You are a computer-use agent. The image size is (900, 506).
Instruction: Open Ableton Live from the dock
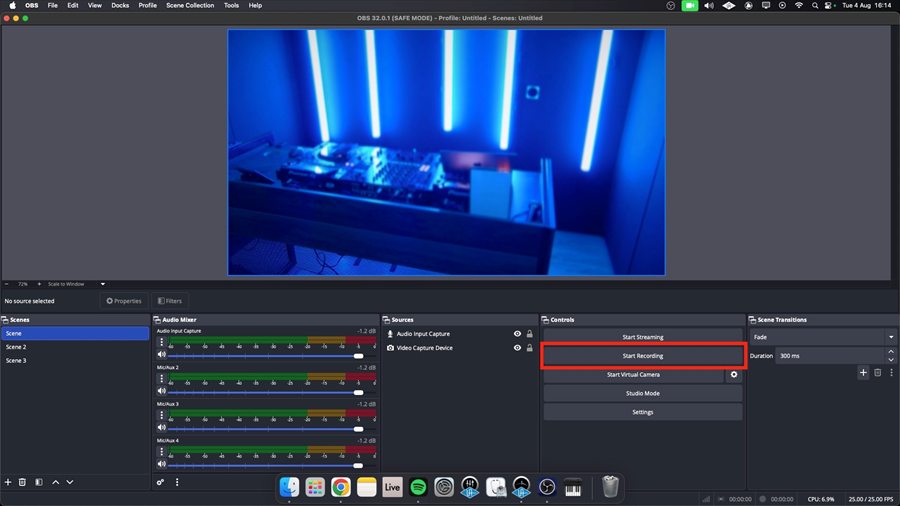click(392, 487)
